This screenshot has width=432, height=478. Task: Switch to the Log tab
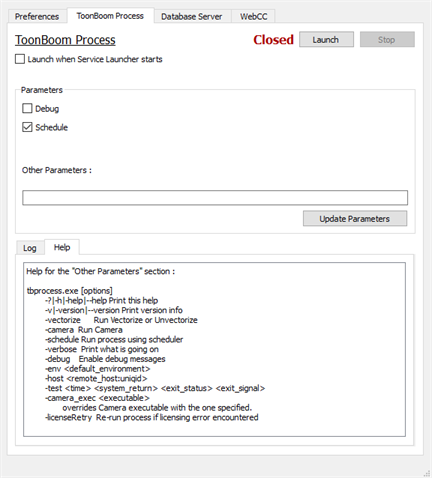point(30,248)
